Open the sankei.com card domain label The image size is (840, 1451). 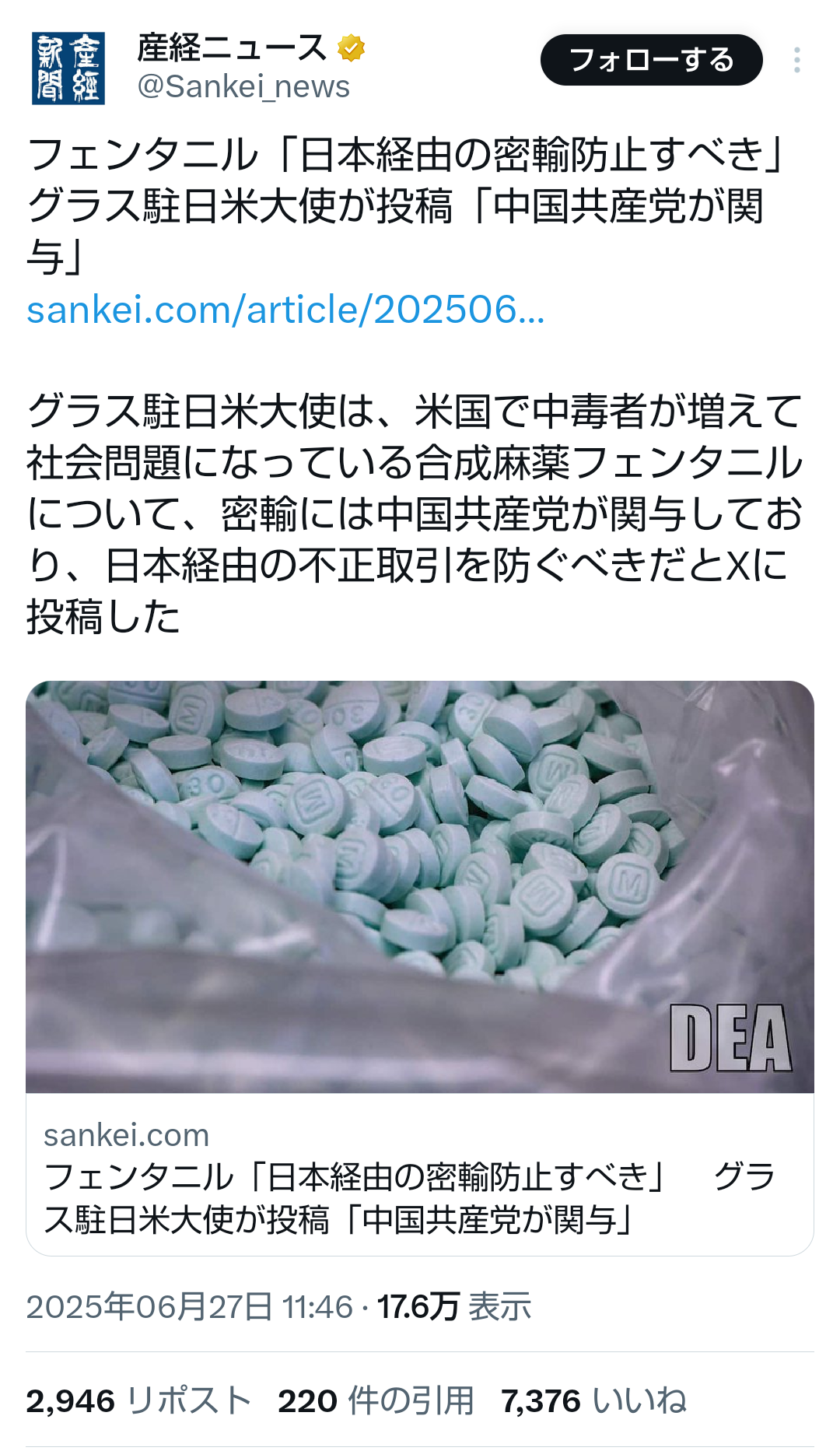click(x=126, y=1135)
